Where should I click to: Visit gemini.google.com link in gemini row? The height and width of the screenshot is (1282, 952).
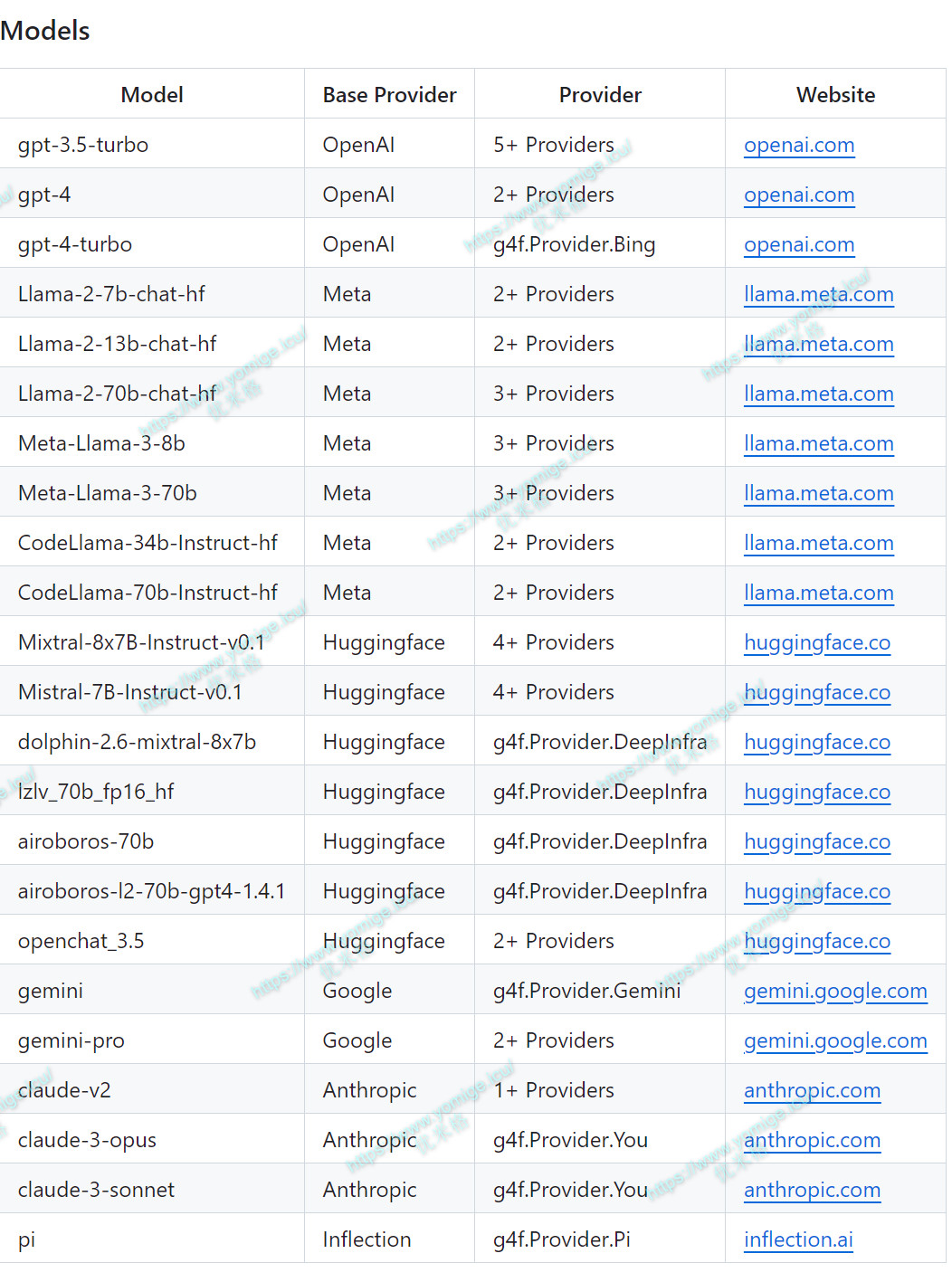[x=834, y=992]
